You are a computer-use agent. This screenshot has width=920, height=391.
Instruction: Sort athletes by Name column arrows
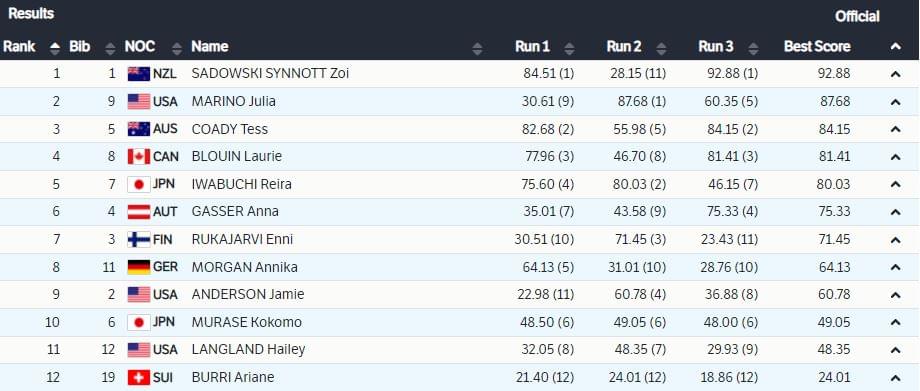tap(477, 48)
